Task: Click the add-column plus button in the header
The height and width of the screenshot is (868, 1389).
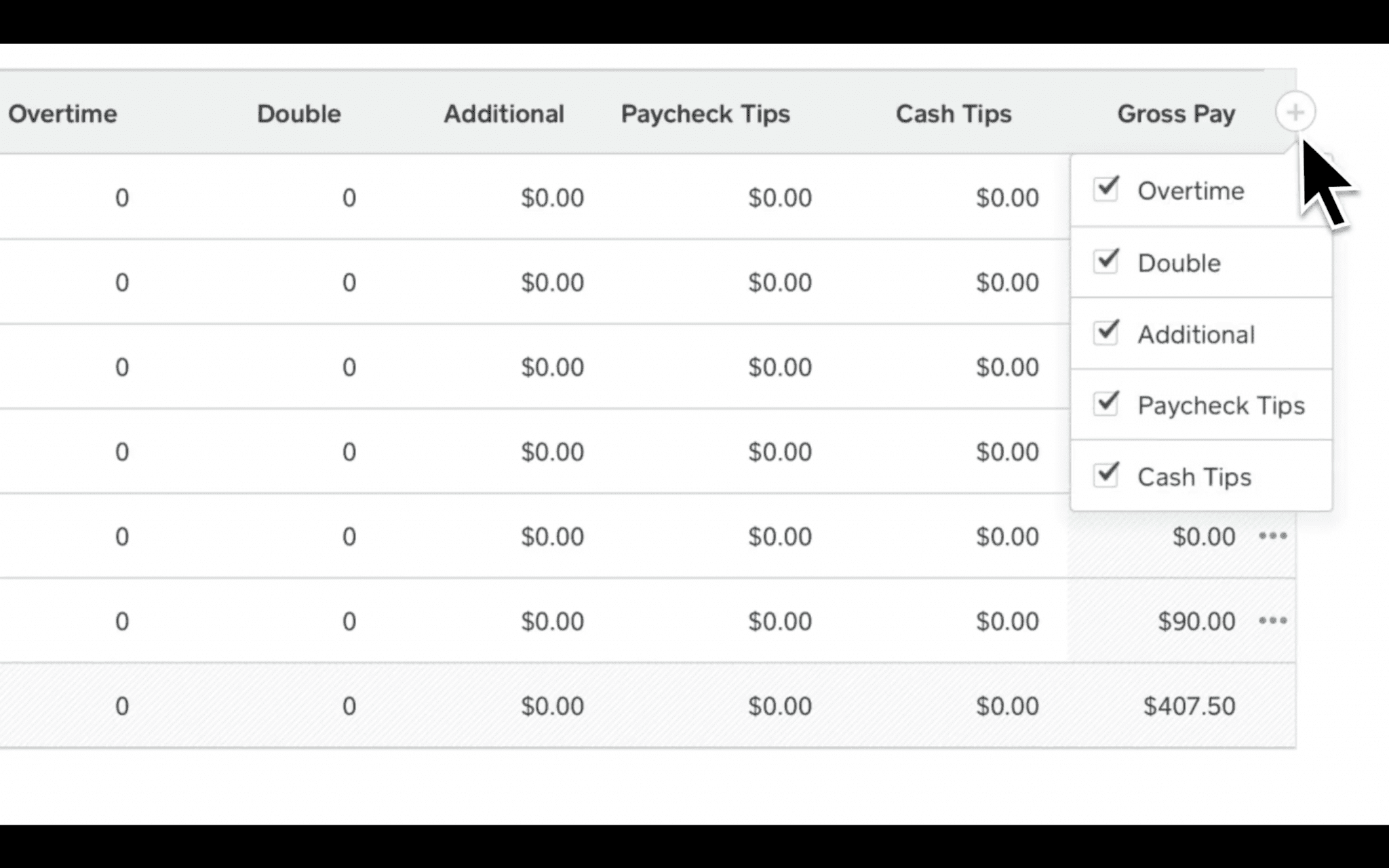Action: tap(1295, 112)
